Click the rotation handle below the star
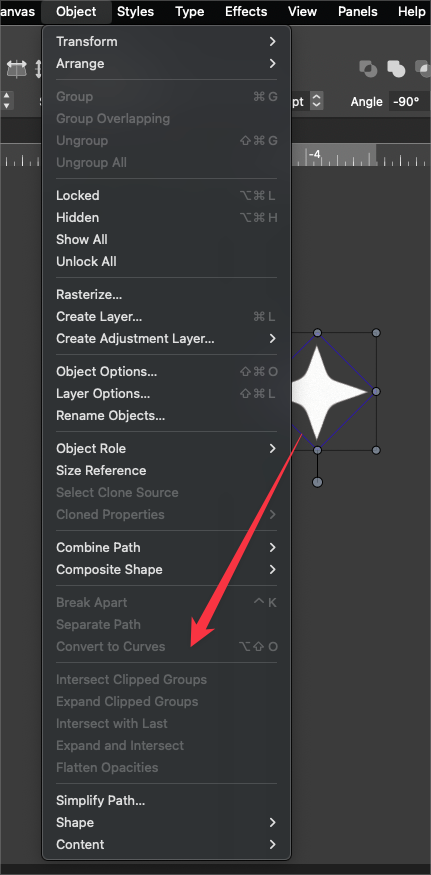The image size is (431, 875). [317, 482]
